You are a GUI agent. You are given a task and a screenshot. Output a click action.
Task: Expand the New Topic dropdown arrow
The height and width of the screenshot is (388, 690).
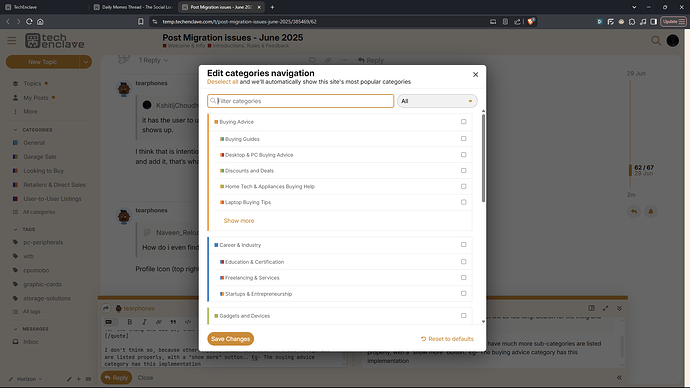[x=86, y=62]
